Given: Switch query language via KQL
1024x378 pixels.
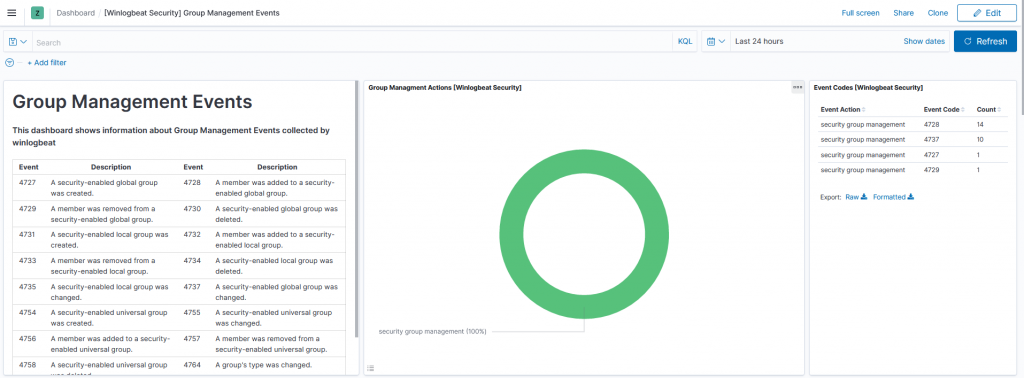Looking at the screenshot, I should (685, 41).
